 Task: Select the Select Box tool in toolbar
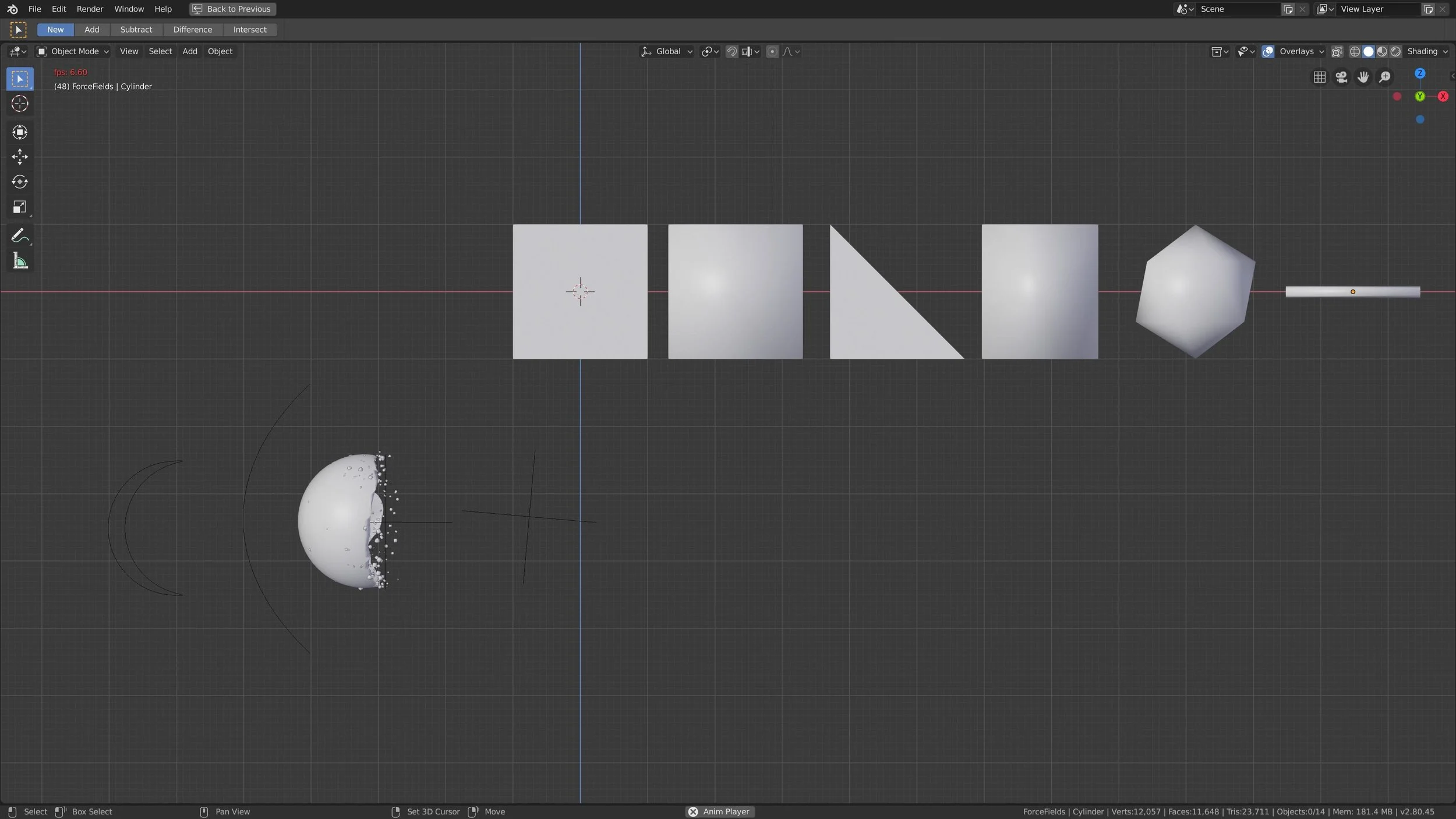click(20, 79)
